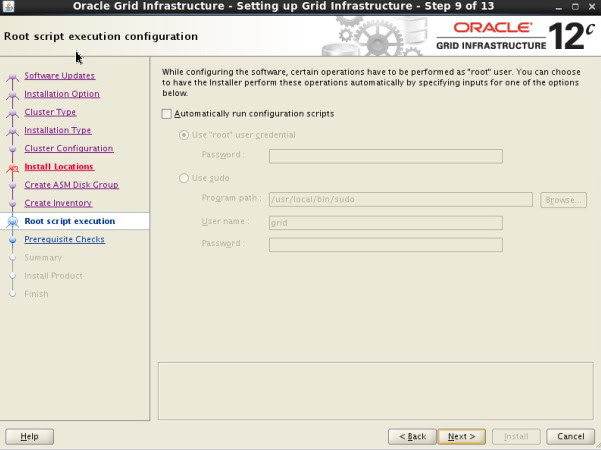The width and height of the screenshot is (601, 450).
Task: Open the Installation Type step
Action: [58, 130]
